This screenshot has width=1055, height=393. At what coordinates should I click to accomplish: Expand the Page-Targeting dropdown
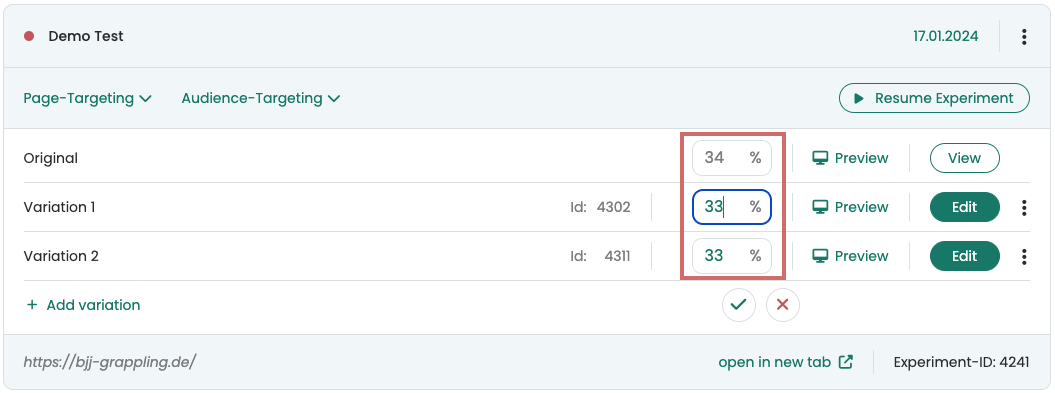point(87,98)
